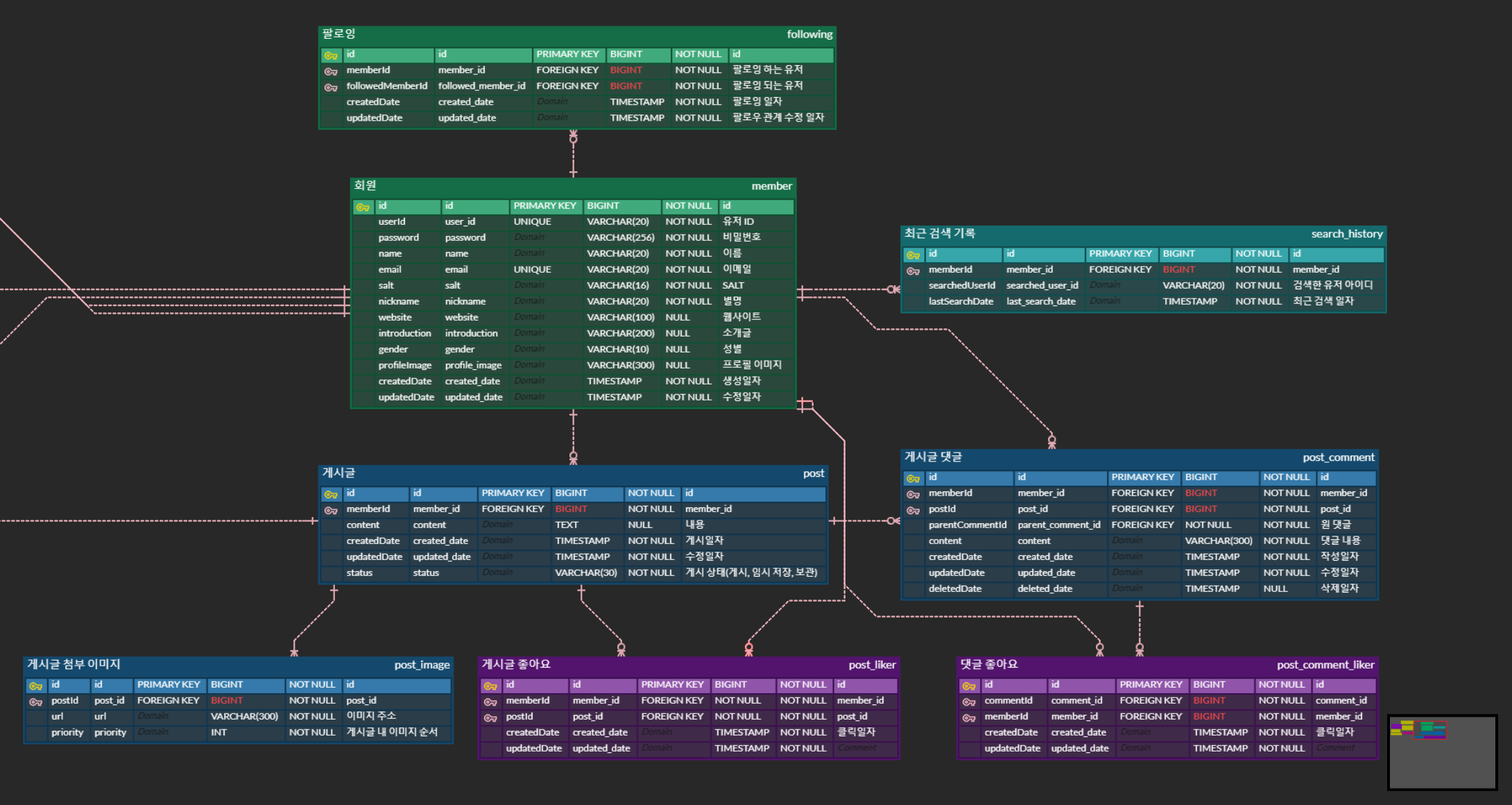Click the '게시글' post table header
1512x805 pixels.
point(339,473)
